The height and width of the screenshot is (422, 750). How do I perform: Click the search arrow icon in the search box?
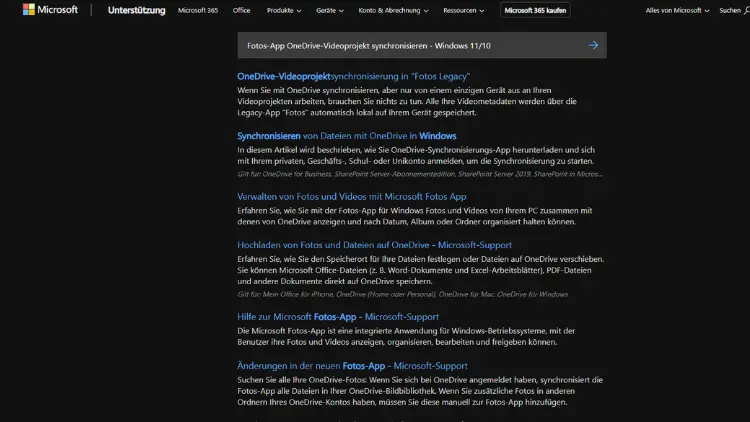click(593, 45)
